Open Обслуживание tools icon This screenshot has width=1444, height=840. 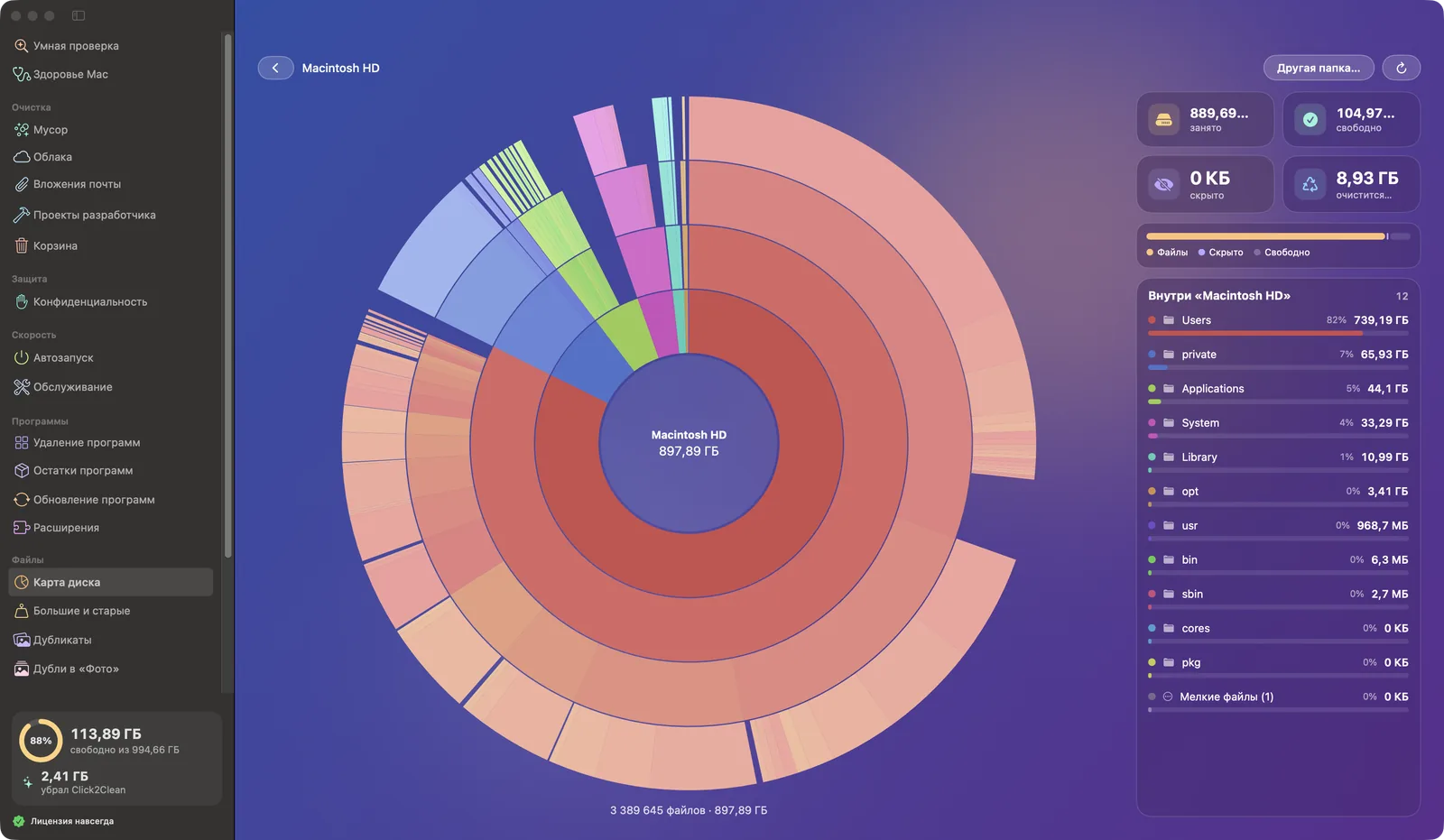click(22, 387)
